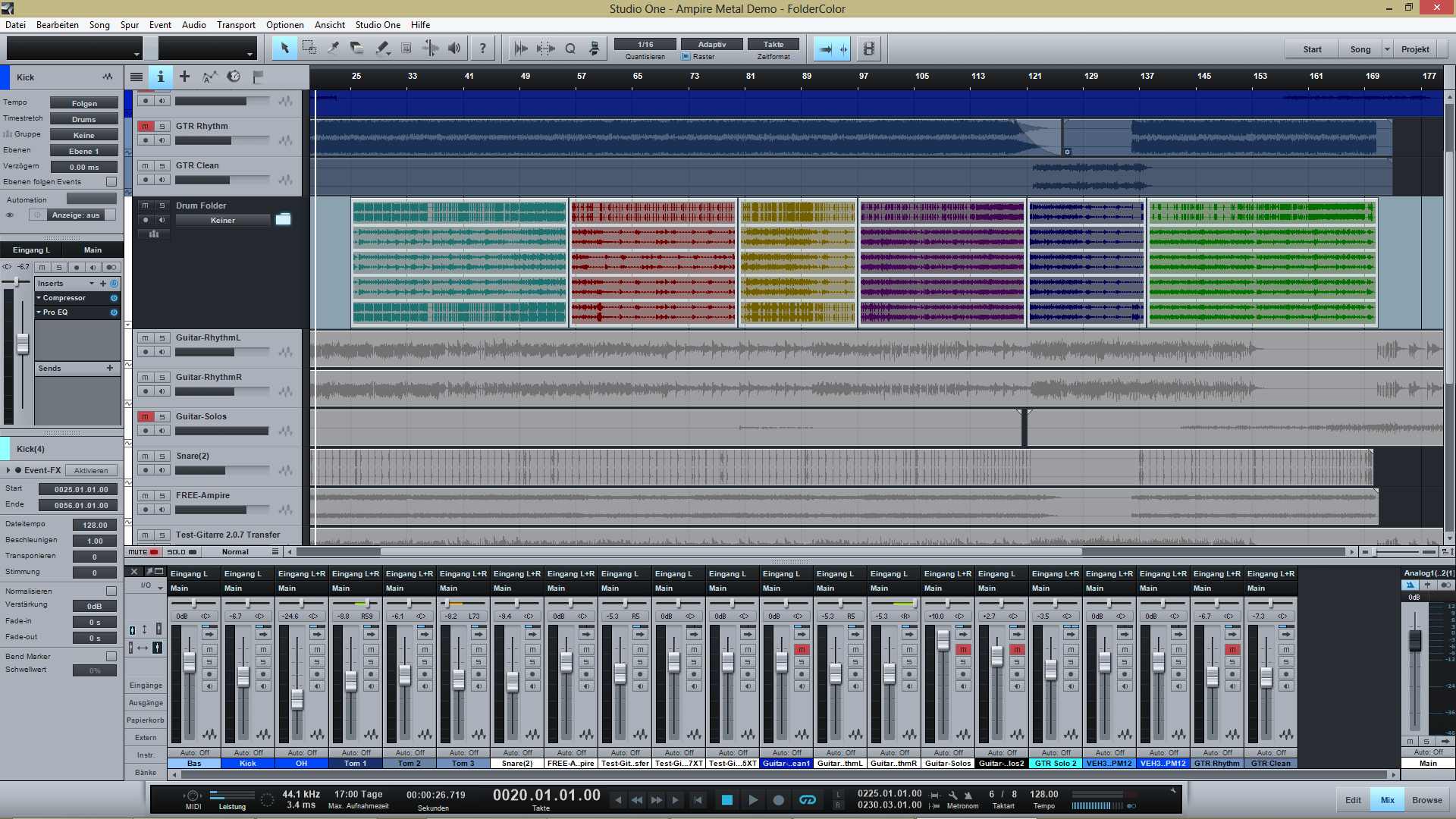Expand the Event-FX section
The height and width of the screenshot is (819, 1456).
click(x=8, y=470)
